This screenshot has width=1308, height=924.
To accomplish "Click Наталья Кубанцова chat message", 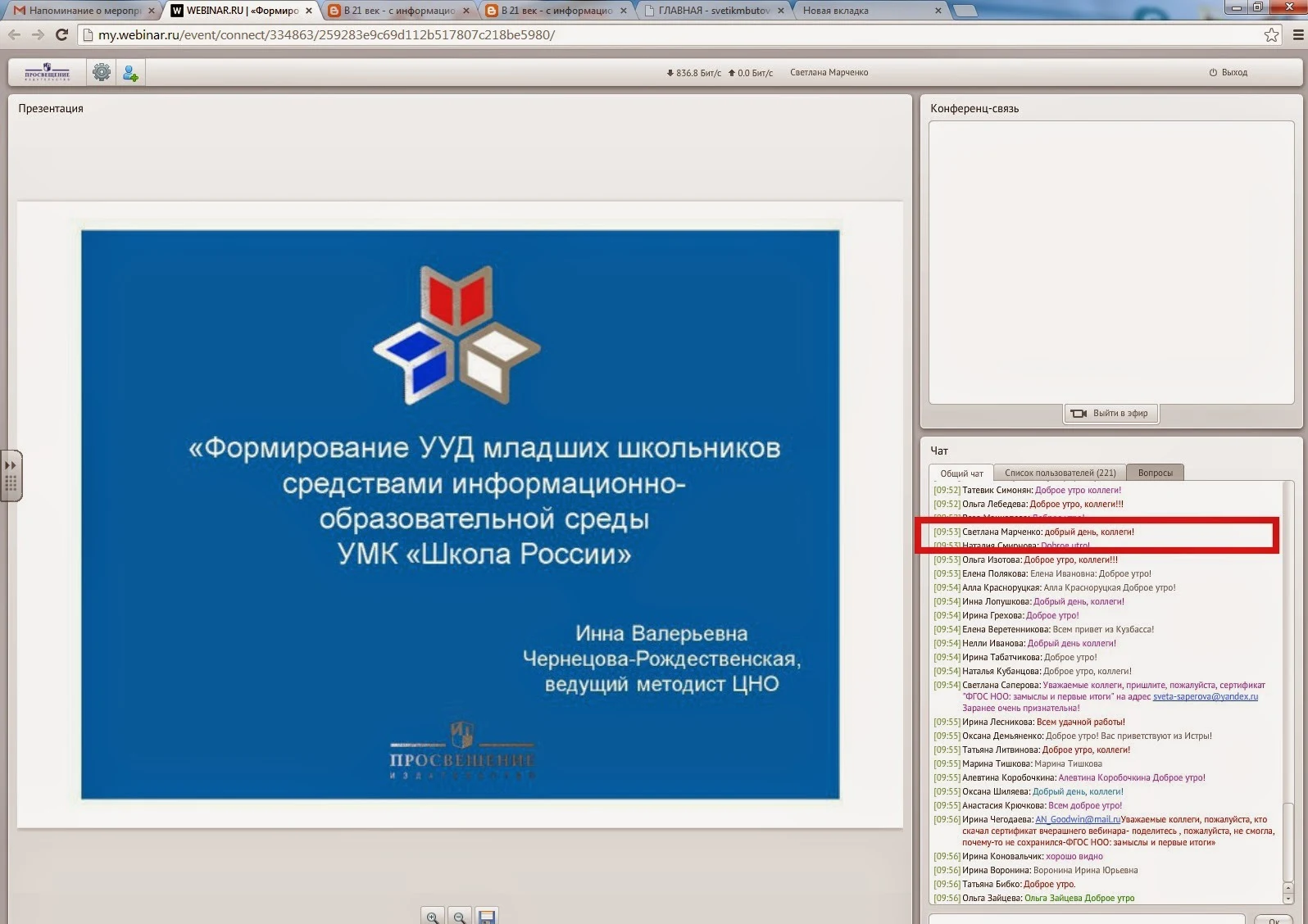I will tap(1033, 671).
